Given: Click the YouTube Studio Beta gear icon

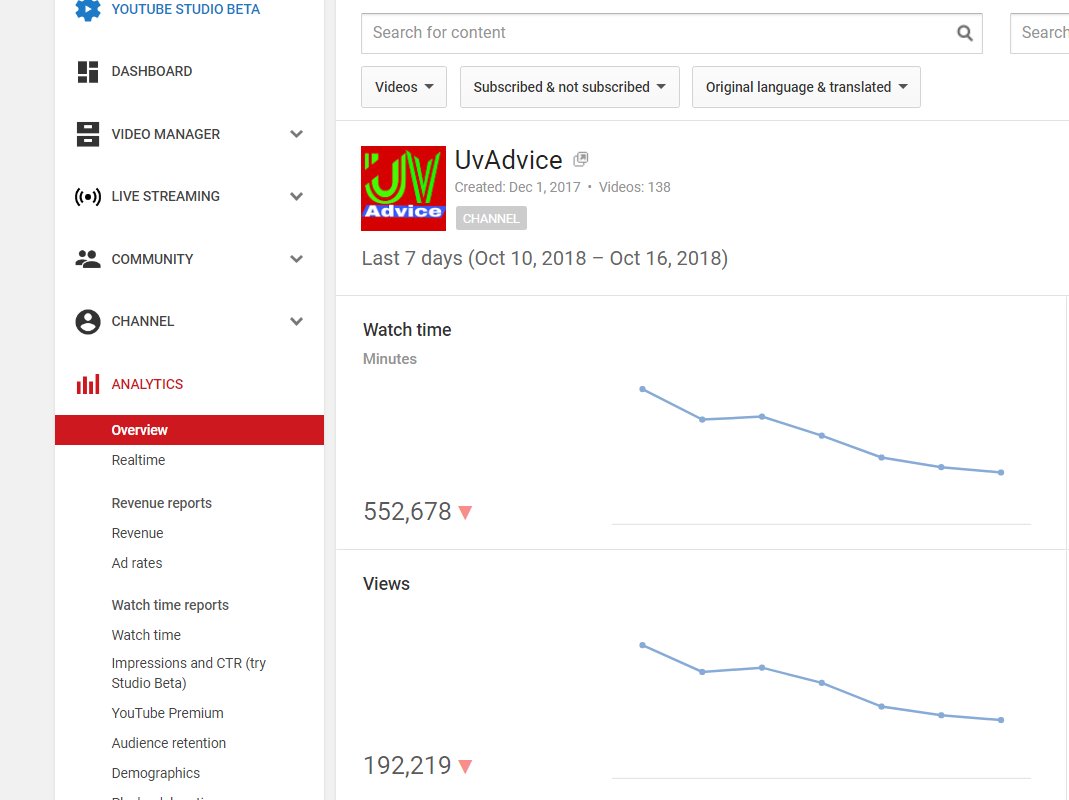Looking at the screenshot, I should [88, 10].
